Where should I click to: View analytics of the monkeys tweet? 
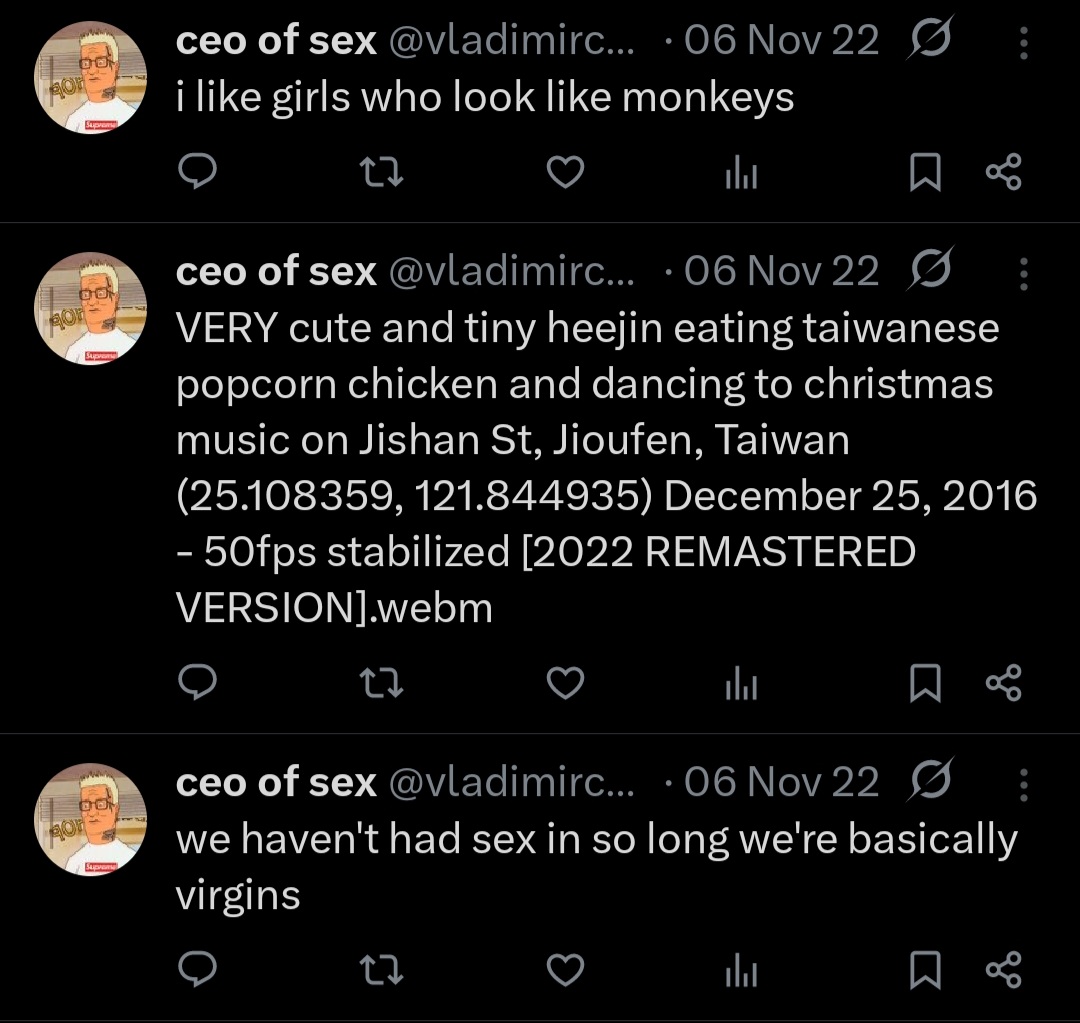tap(742, 172)
